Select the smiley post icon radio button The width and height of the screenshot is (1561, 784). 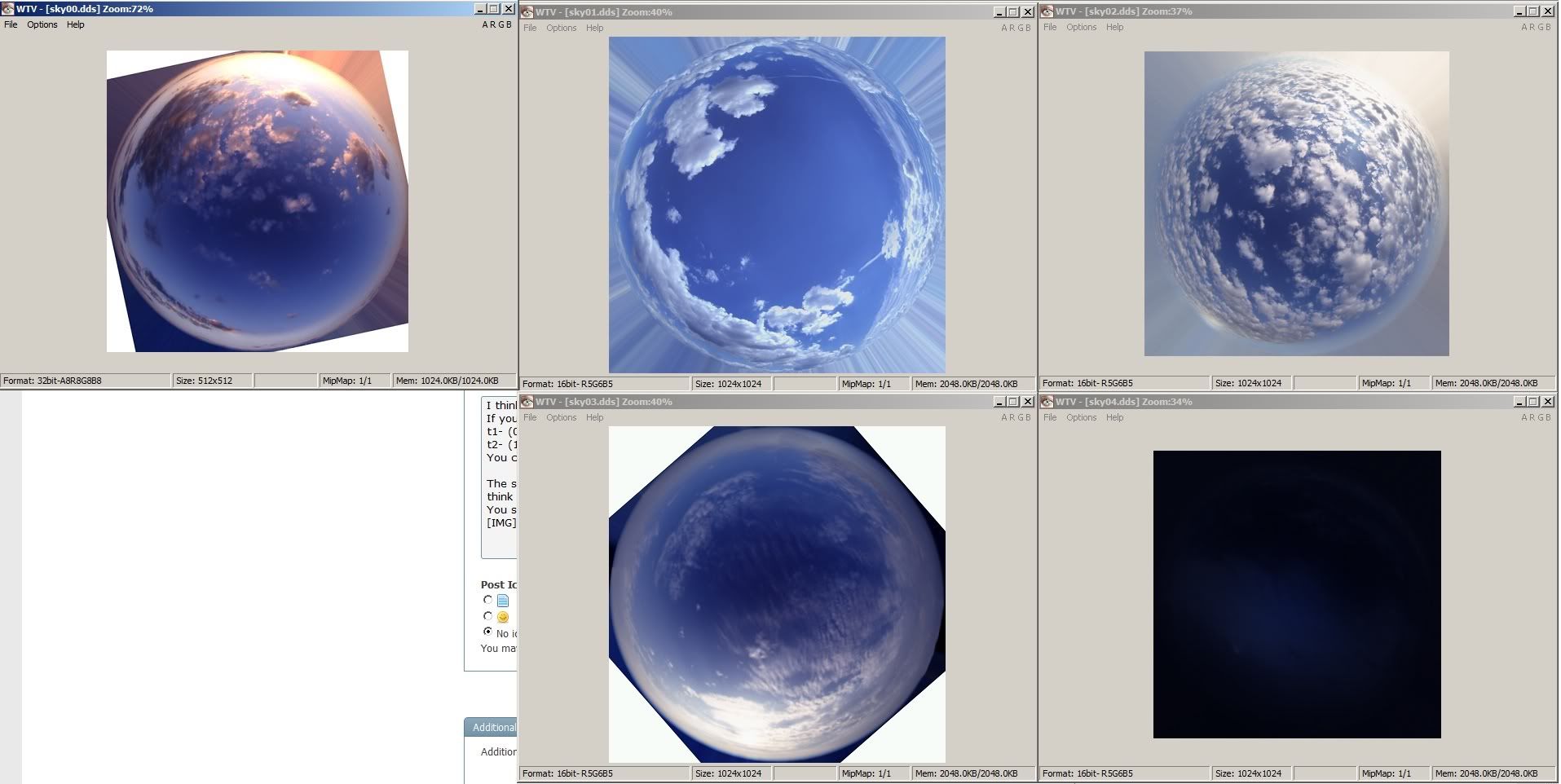pyautogui.click(x=487, y=616)
